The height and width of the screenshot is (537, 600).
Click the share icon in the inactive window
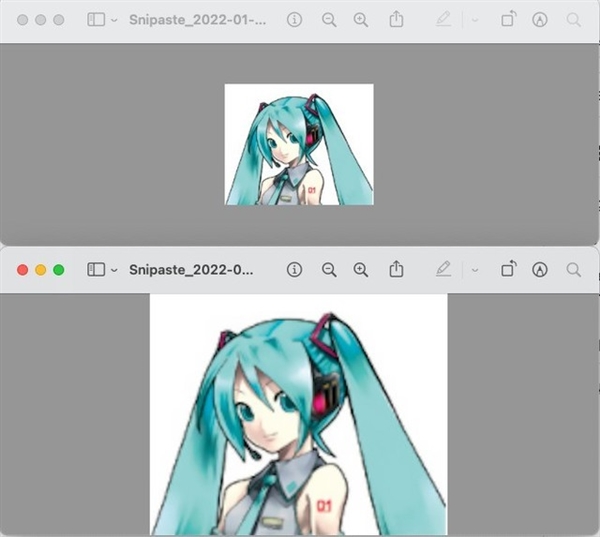click(x=396, y=19)
